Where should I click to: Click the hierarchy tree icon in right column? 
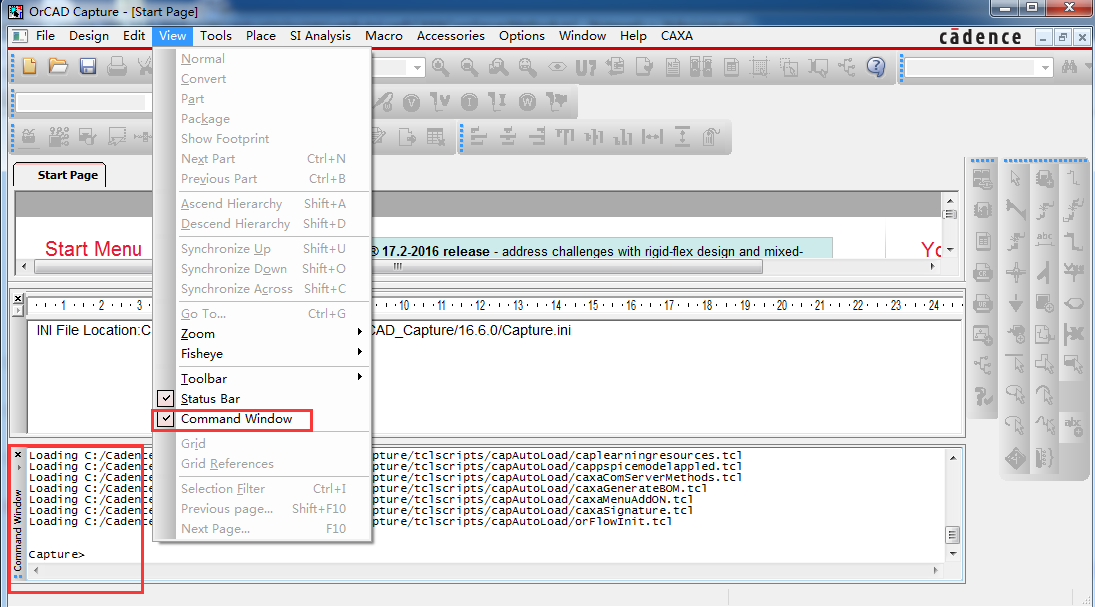coord(983,365)
